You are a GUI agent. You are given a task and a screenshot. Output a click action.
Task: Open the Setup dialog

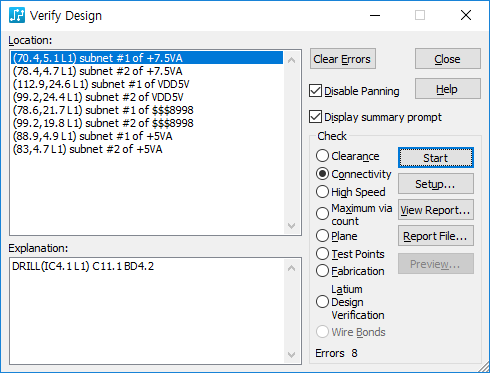click(436, 184)
